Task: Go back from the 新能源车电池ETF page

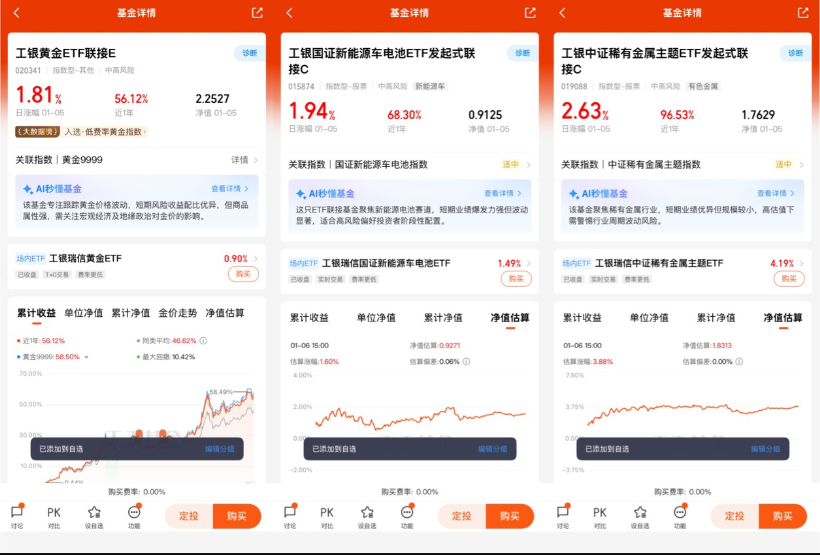Action: (x=289, y=13)
